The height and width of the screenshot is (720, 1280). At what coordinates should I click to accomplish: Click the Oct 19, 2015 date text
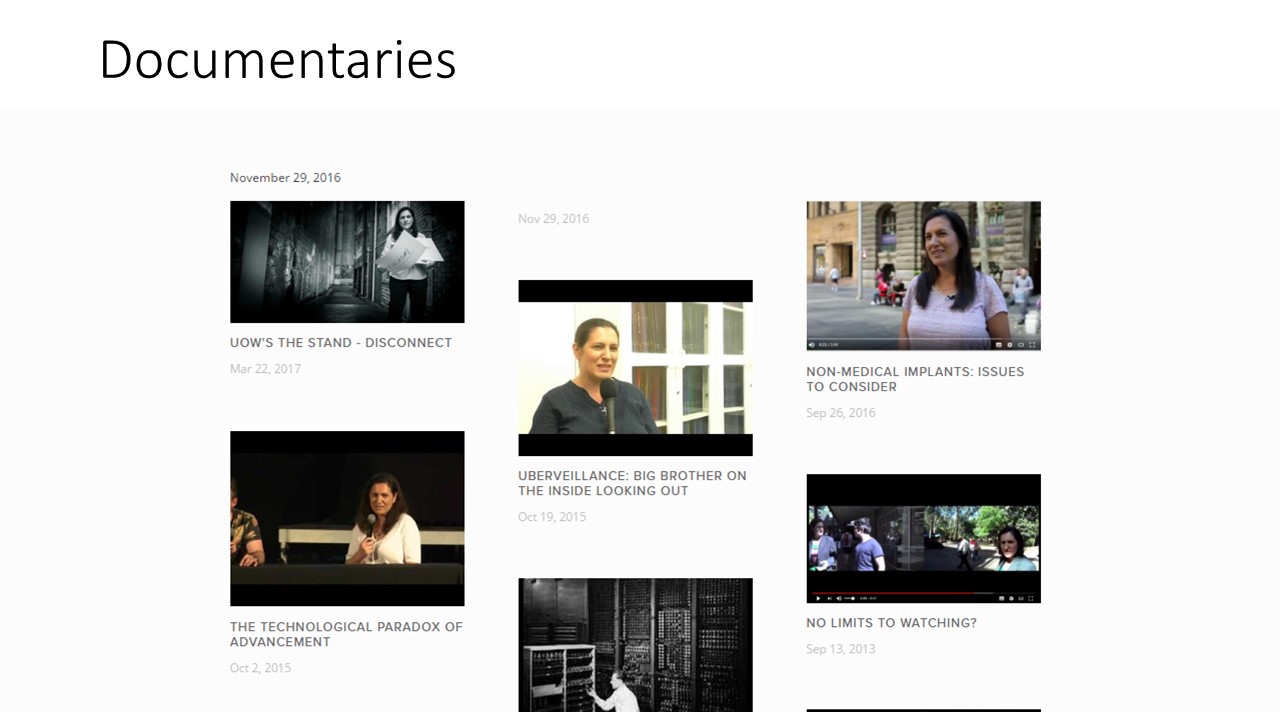552,517
